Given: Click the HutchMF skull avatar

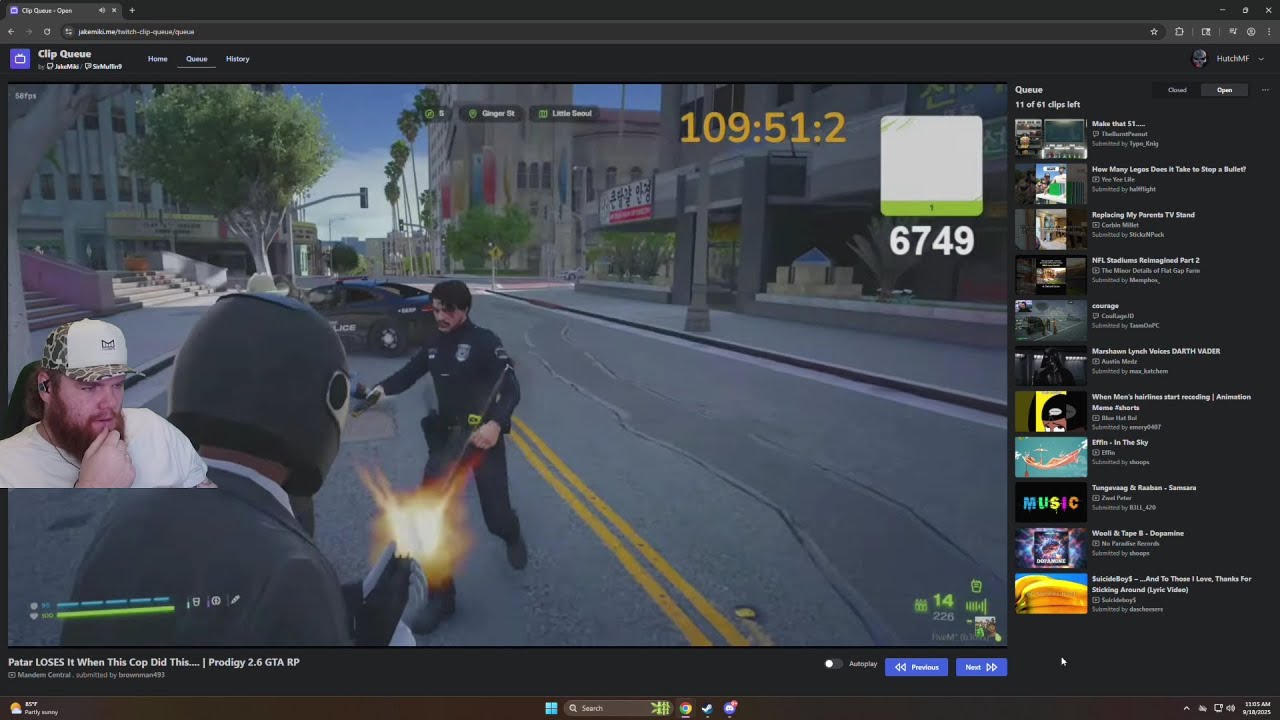Looking at the screenshot, I should (x=1200, y=59).
